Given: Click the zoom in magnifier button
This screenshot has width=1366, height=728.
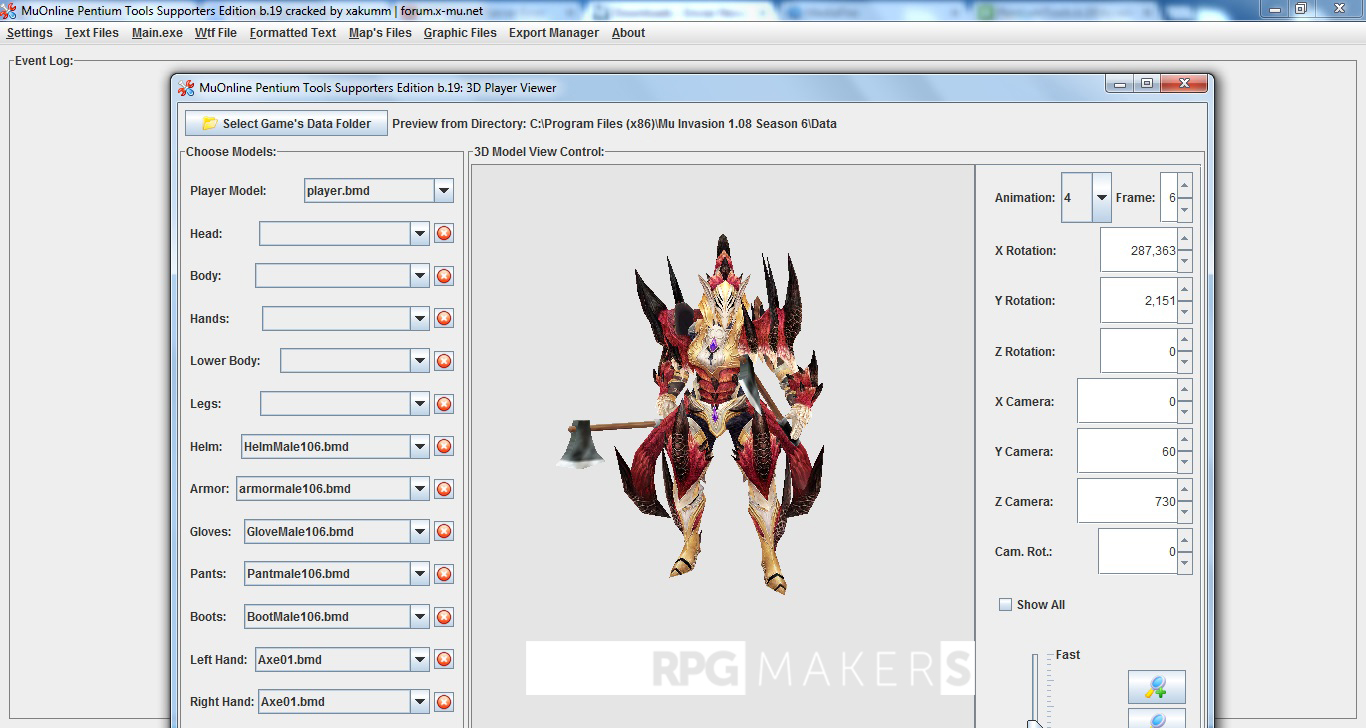Looking at the screenshot, I should click(1156, 687).
